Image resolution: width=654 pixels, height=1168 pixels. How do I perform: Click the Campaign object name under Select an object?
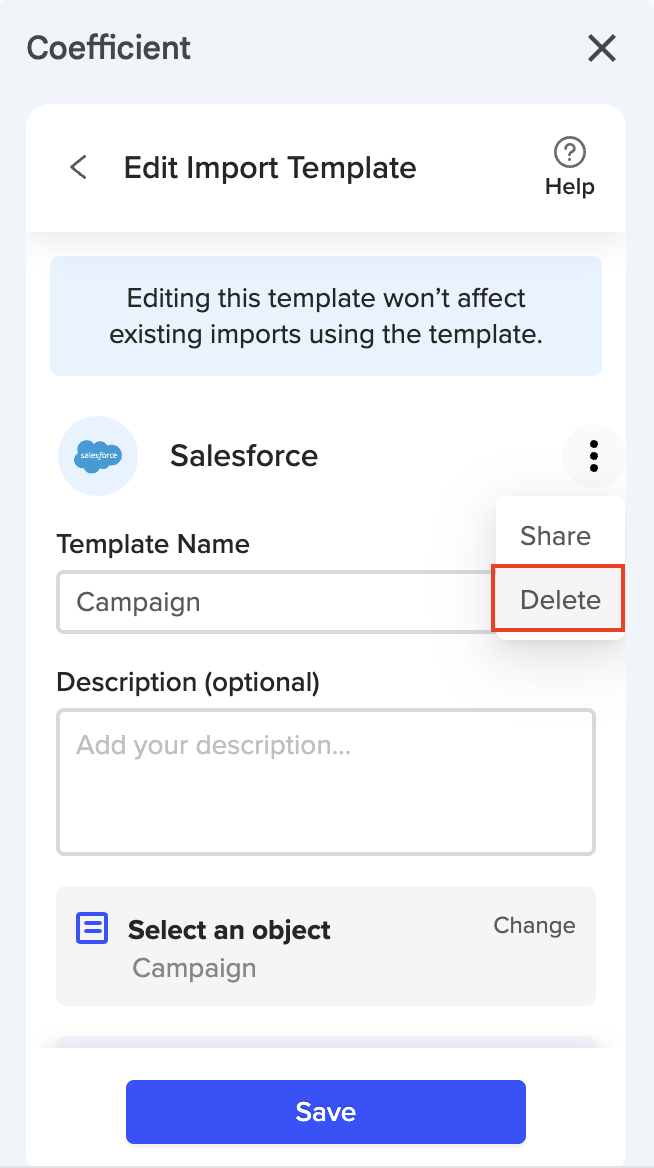[194, 968]
